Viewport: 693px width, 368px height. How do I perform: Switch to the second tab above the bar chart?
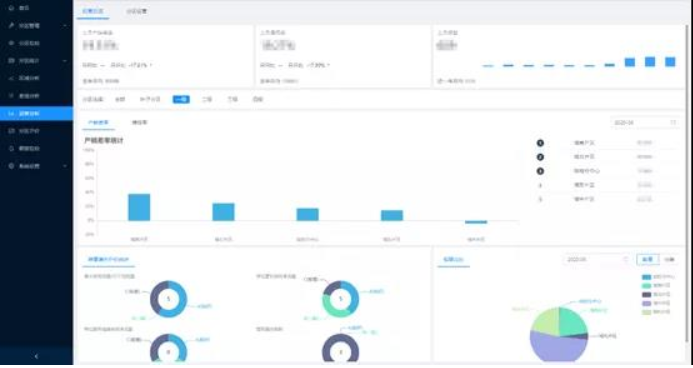139,122
